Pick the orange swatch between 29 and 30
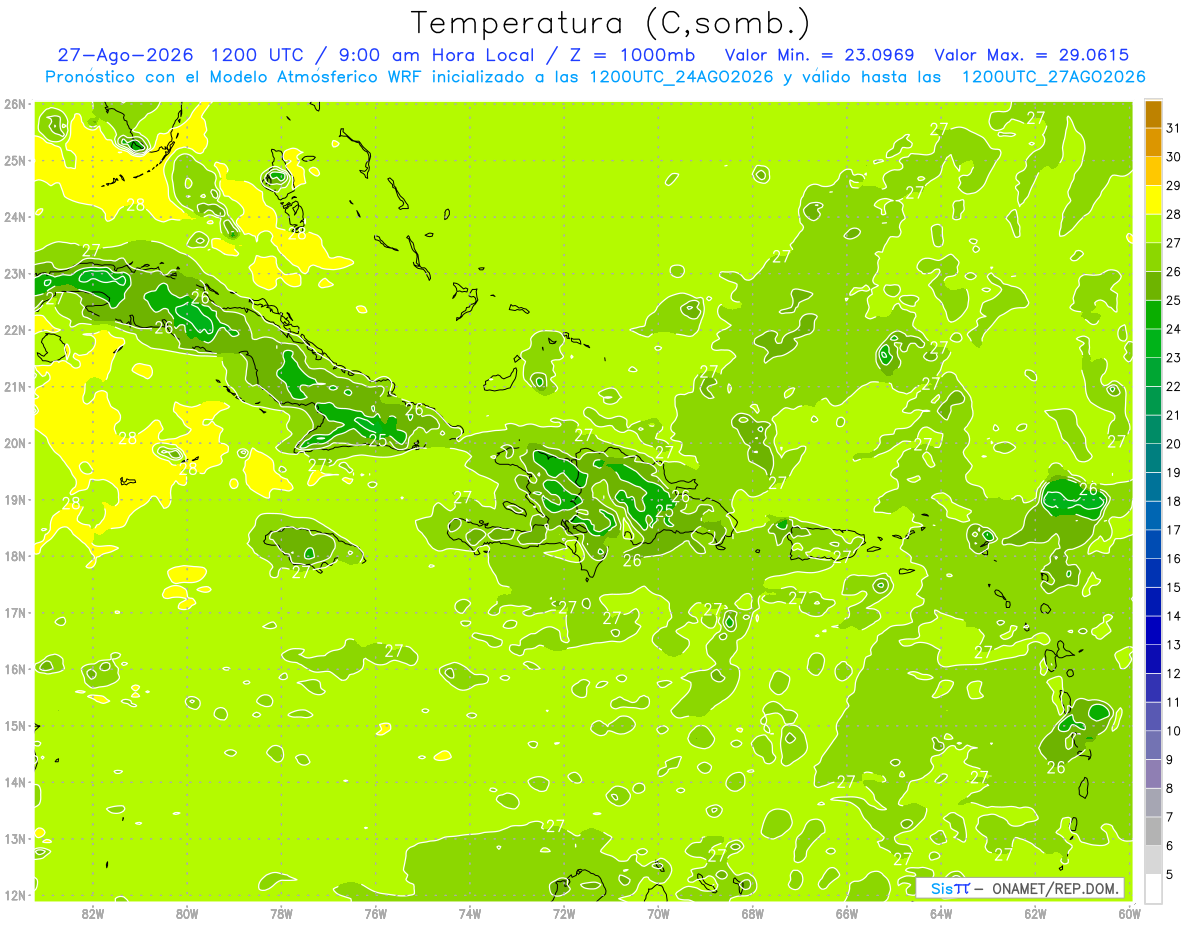Image resolution: width=1200 pixels, height=927 pixels. tap(1153, 171)
